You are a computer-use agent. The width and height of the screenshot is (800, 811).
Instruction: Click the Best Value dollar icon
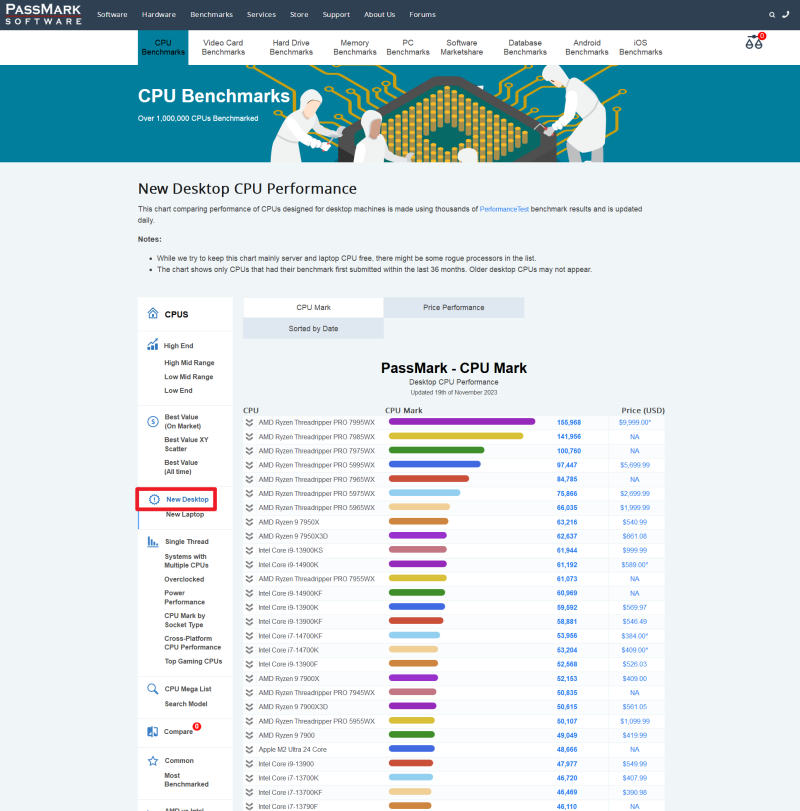(x=153, y=422)
